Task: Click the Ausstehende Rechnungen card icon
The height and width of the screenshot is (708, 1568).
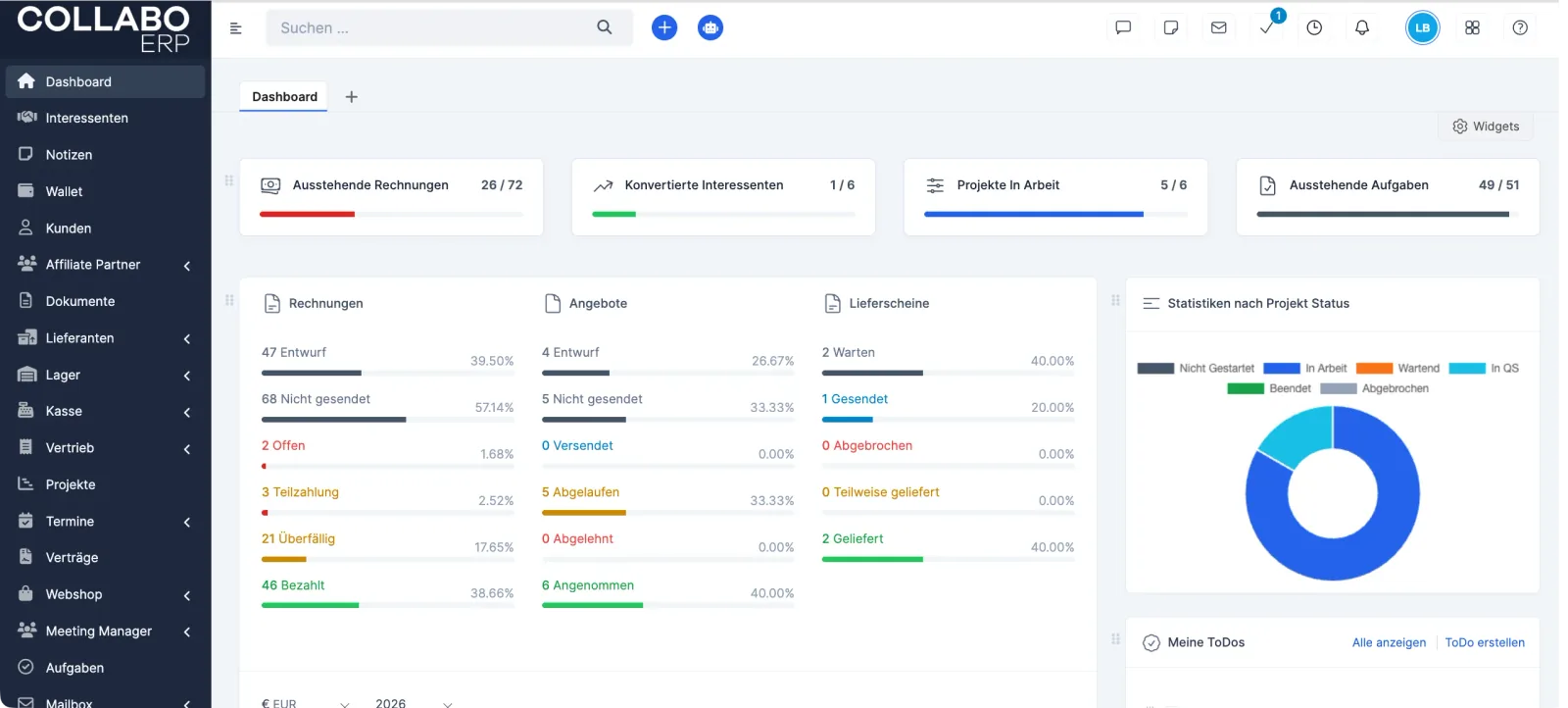Action: tap(270, 185)
